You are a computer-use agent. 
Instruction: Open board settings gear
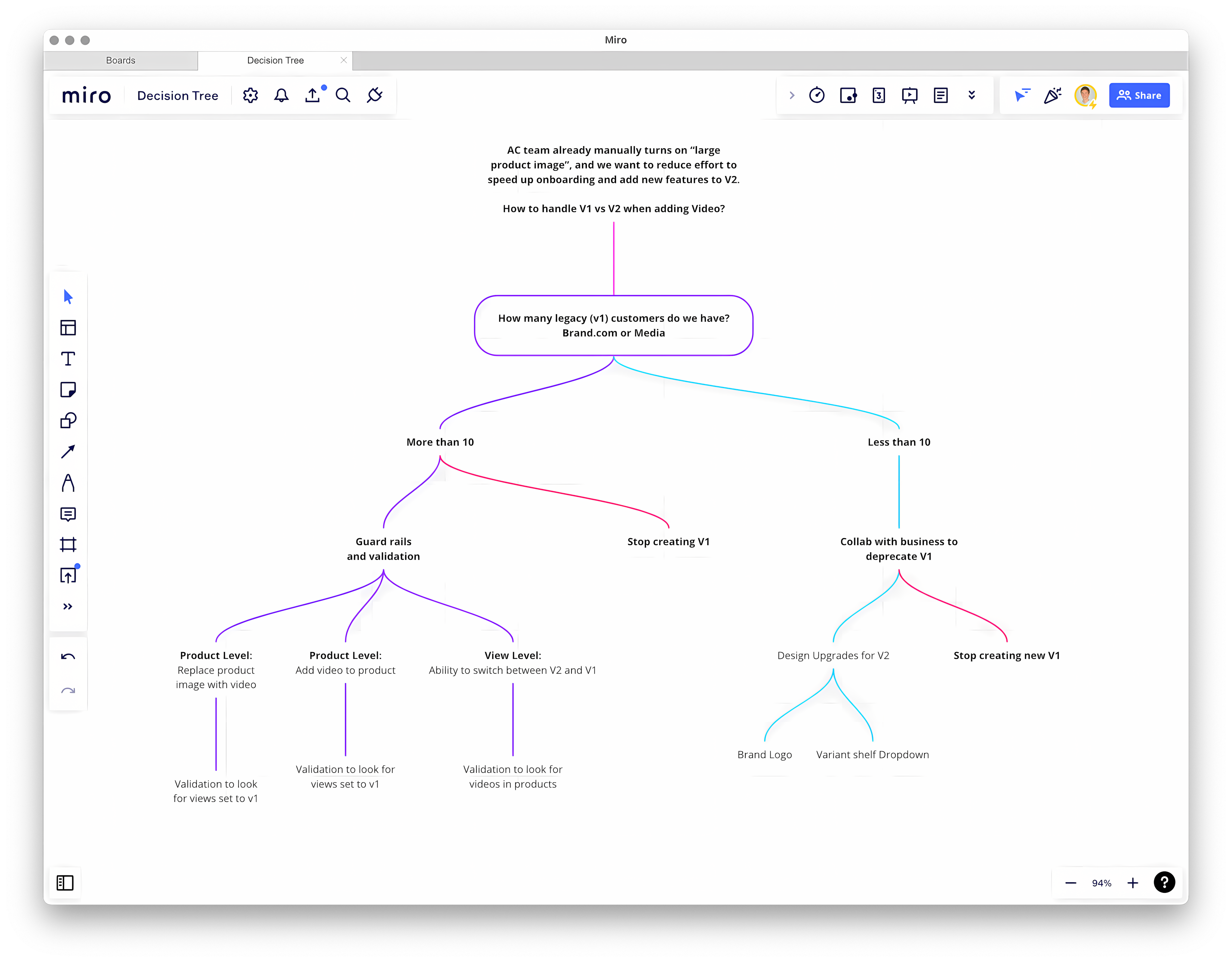251,95
